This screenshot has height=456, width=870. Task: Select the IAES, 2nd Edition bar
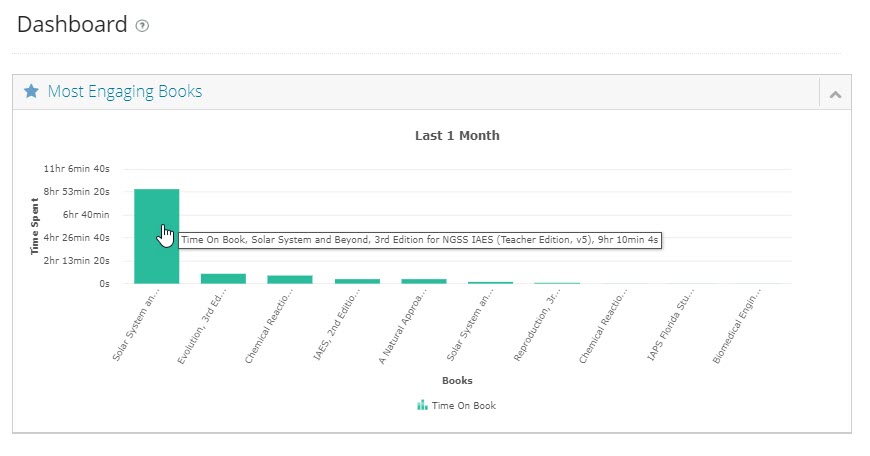357,281
